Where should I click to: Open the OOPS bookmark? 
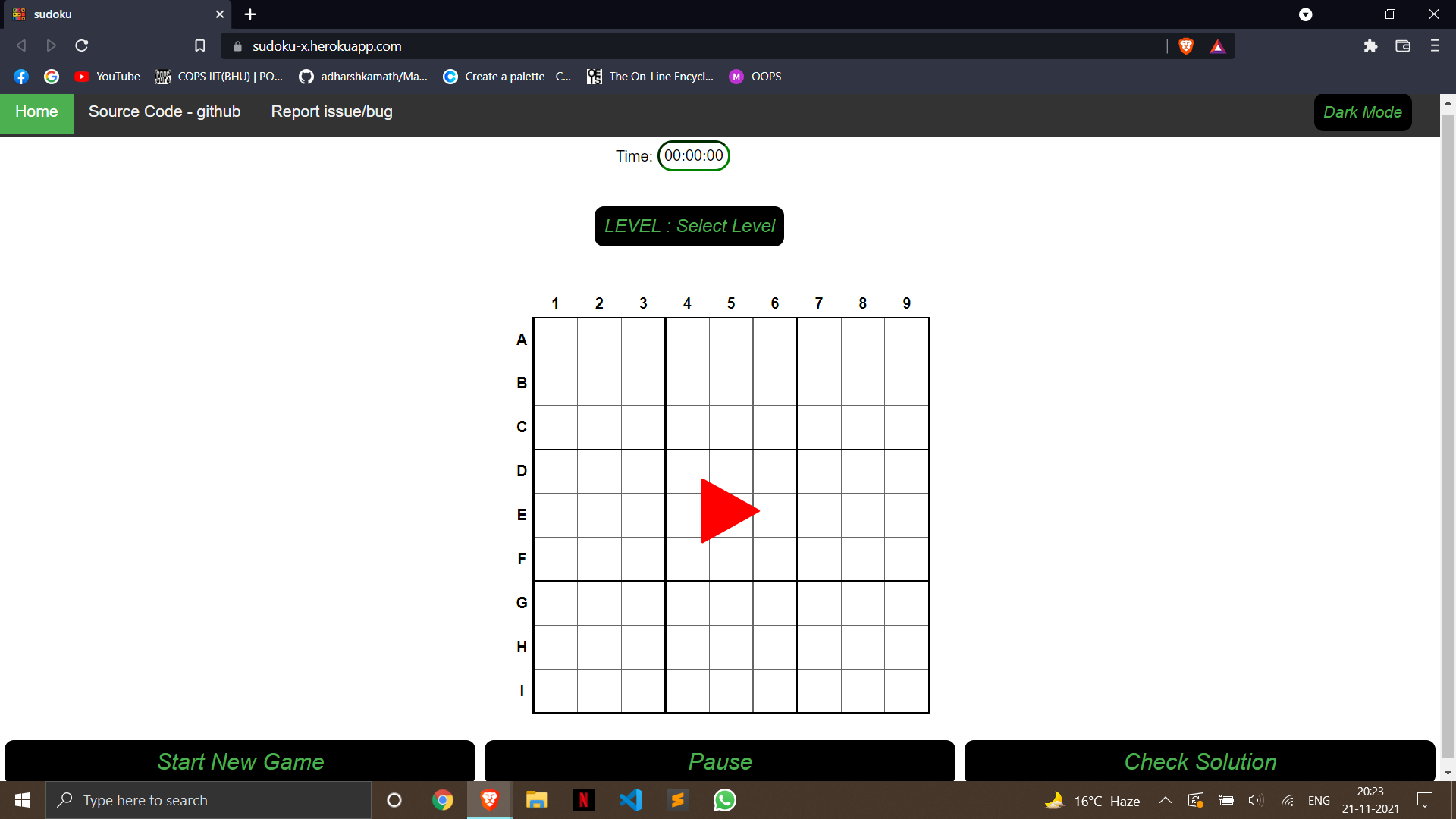(x=755, y=77)
